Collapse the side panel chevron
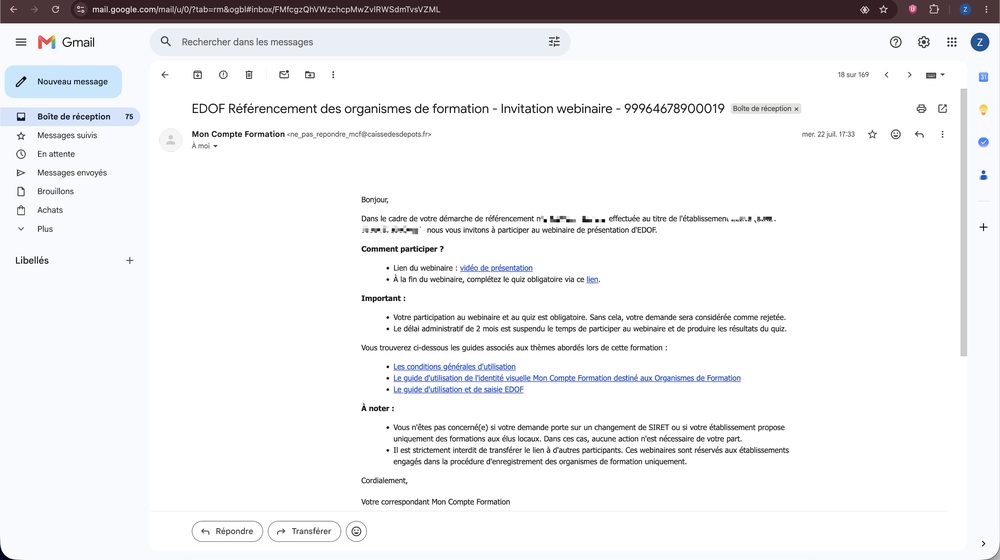 (983, 543)
